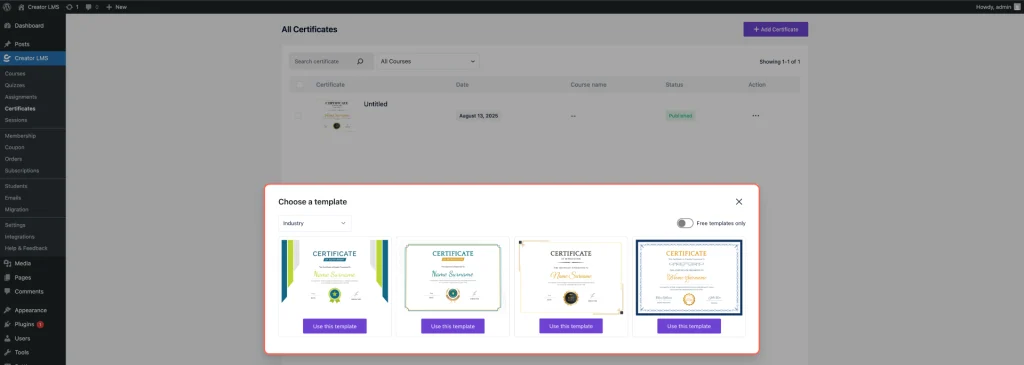
Task: Go to Courses submenu
Action: tap(15, 73)
